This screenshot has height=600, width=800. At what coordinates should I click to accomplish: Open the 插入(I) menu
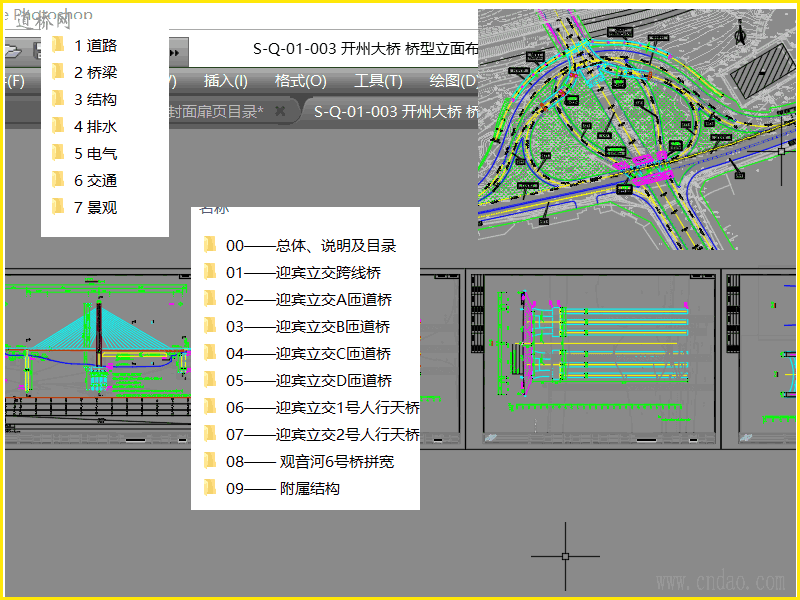pyautogui.click(x=225, y=81)
